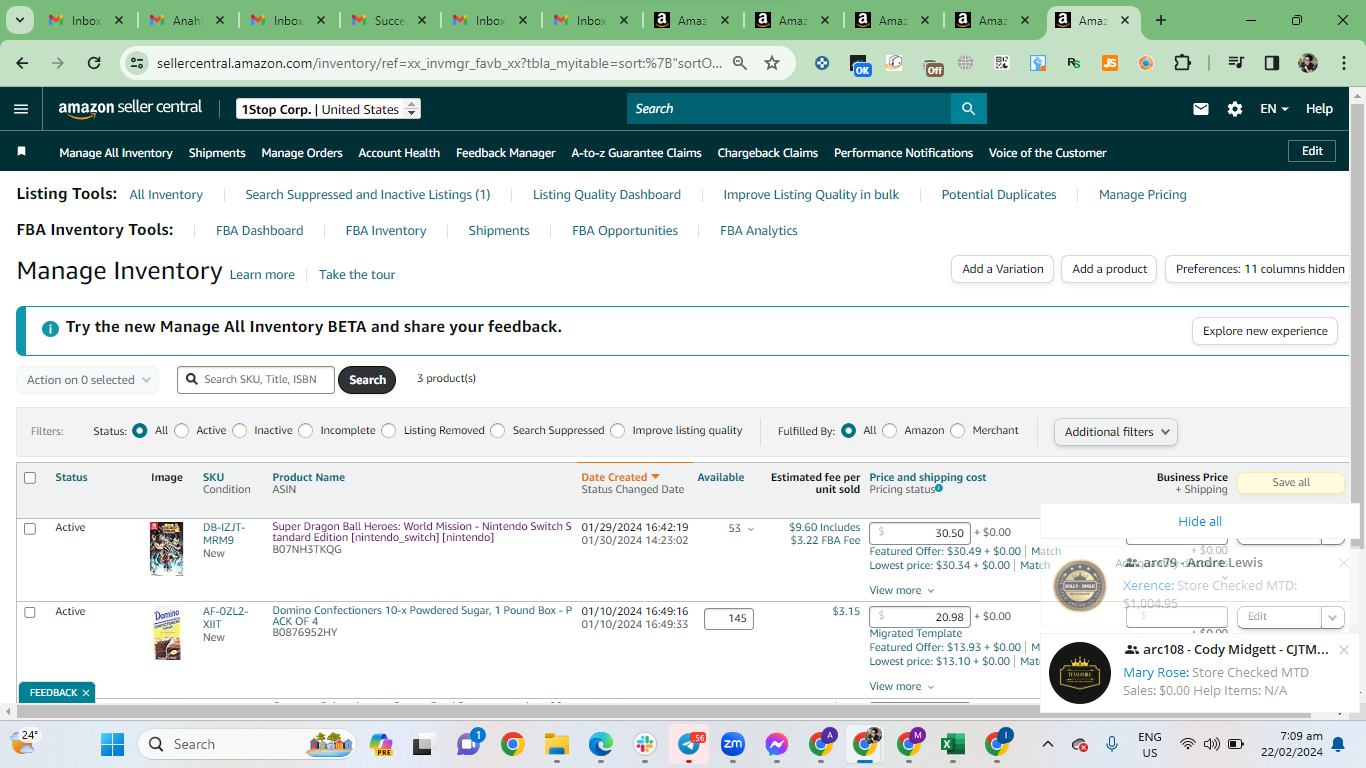Screen dimensions: 1366x768
Task: Open the Chrome extensions puzzle icon
Action: (x=1182, y=63)
